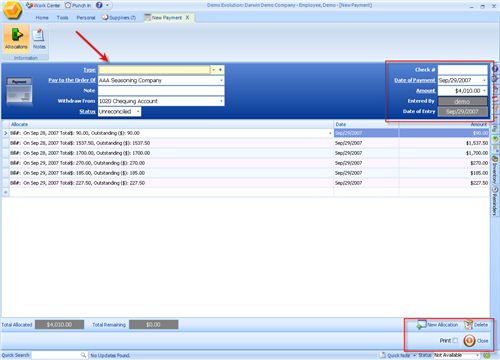
Task: Click the Status link in payment header
Action: click(x=87, y=112)
